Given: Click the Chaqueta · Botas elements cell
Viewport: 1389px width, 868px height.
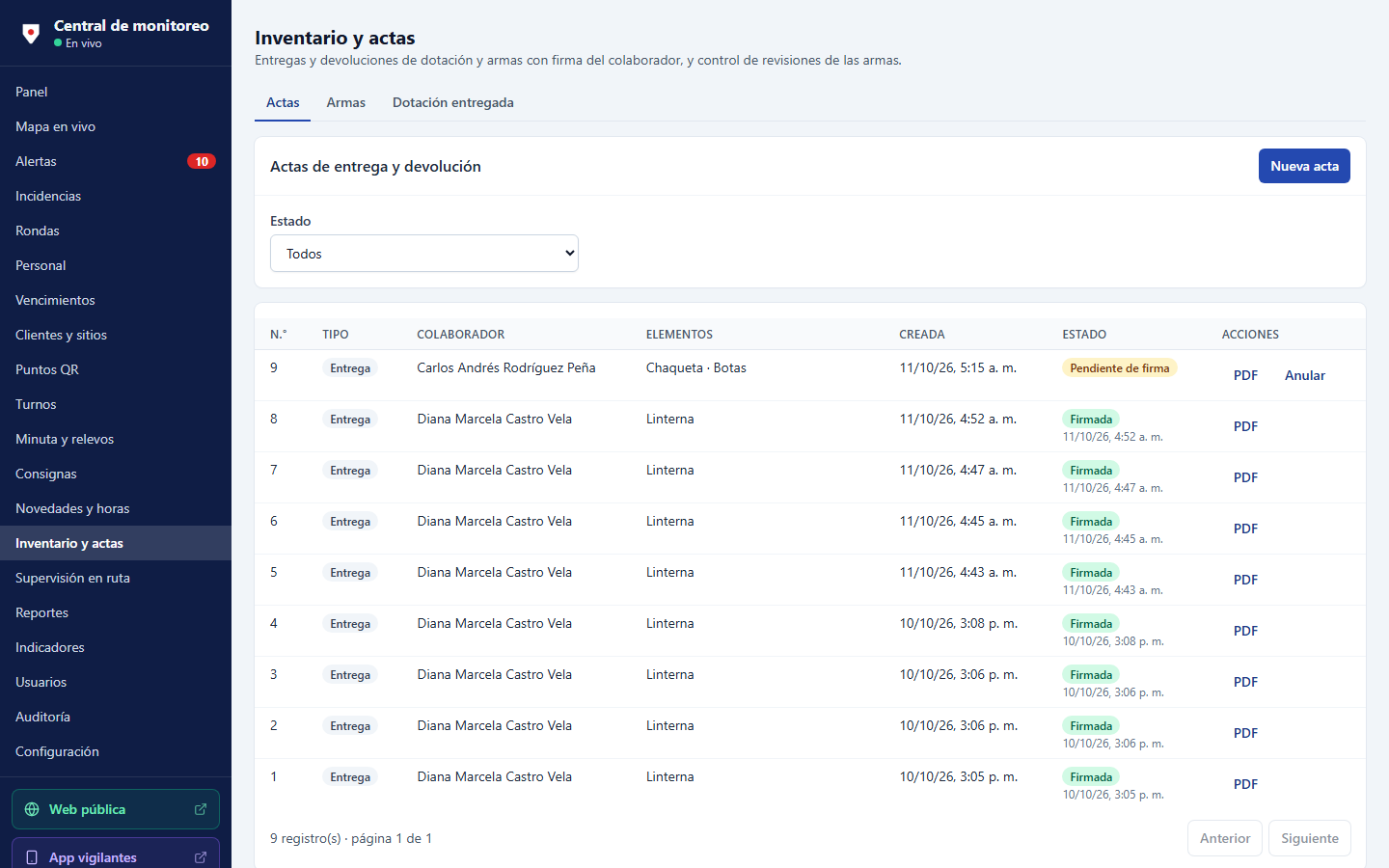Looking at the screenshot, I should click(696, 367).
